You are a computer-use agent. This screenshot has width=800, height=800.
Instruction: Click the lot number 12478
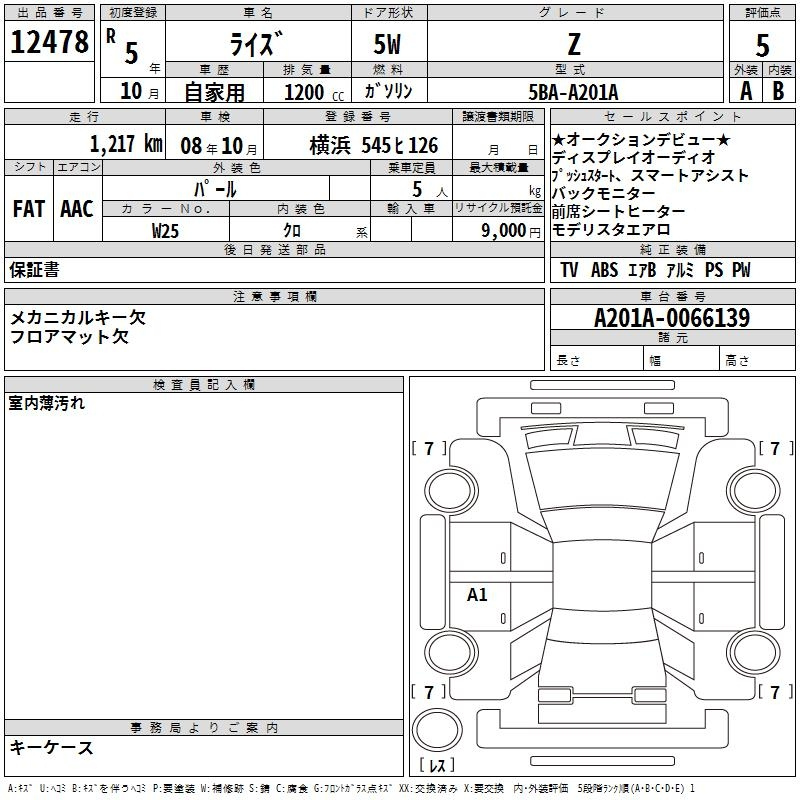coord(49,43)
